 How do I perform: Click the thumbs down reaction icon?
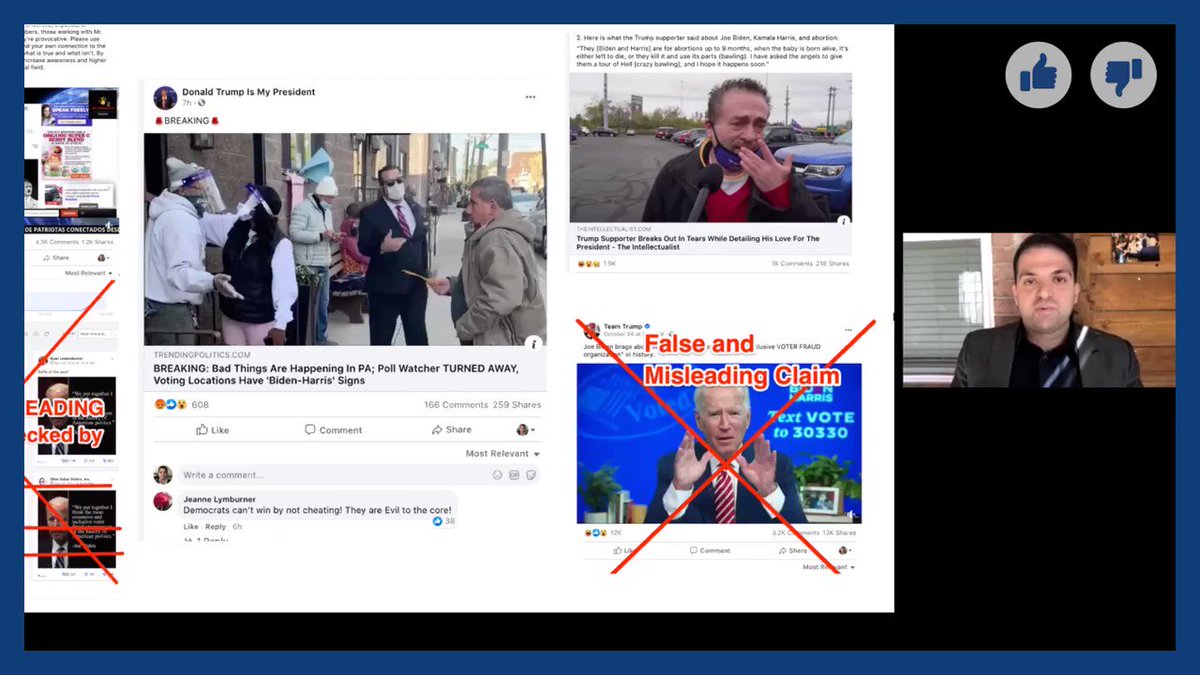point(1123,75)
